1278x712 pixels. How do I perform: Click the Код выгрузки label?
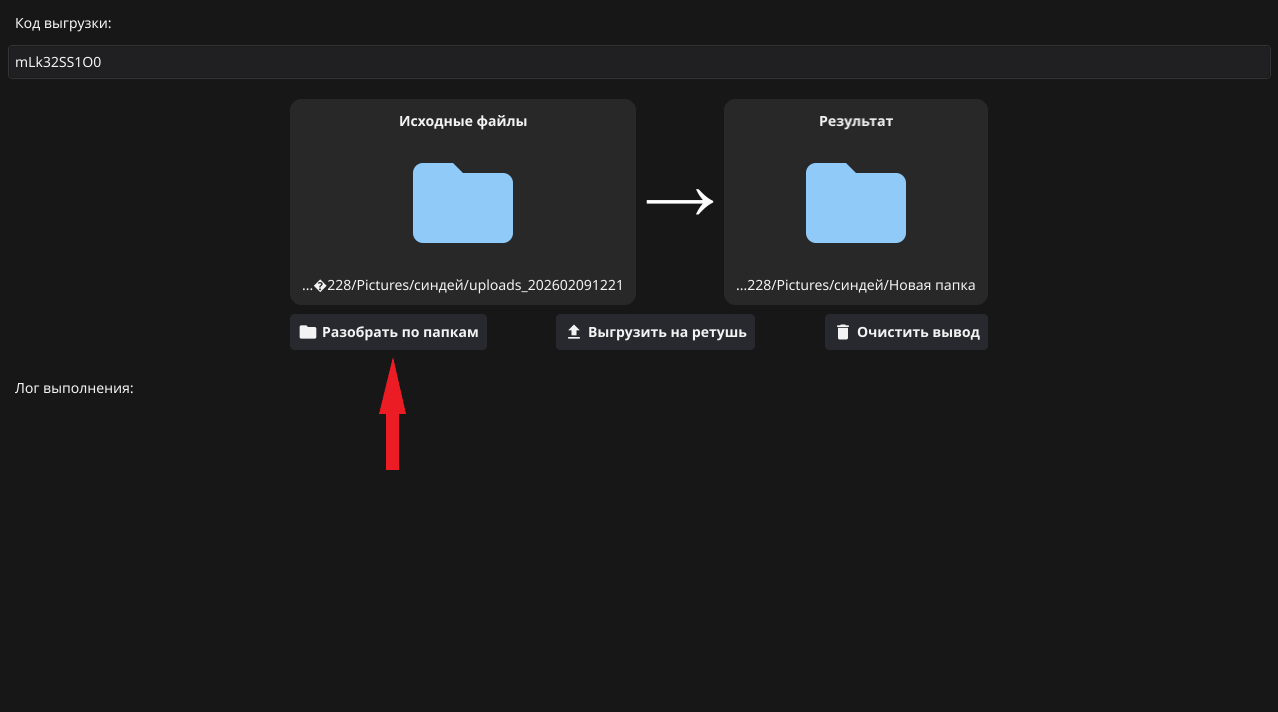click(63, 23)
